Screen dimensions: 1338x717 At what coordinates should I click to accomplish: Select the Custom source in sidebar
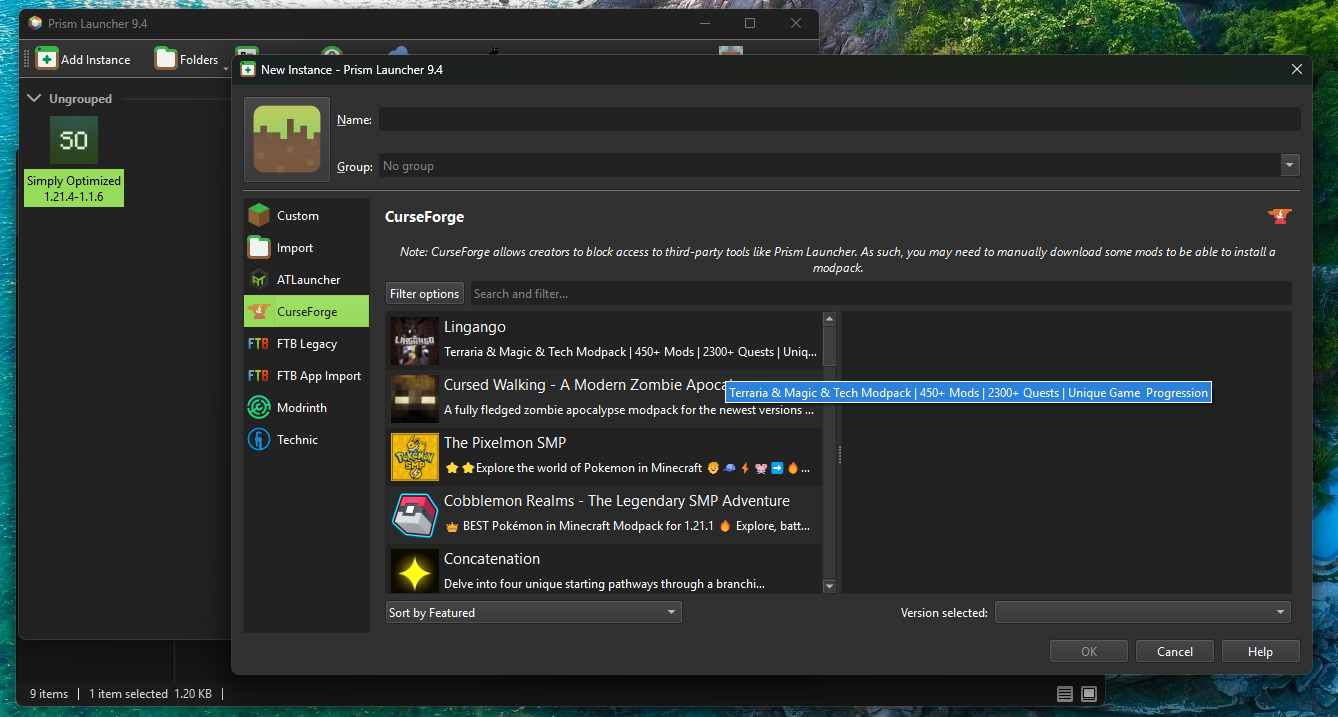point(306,215)
